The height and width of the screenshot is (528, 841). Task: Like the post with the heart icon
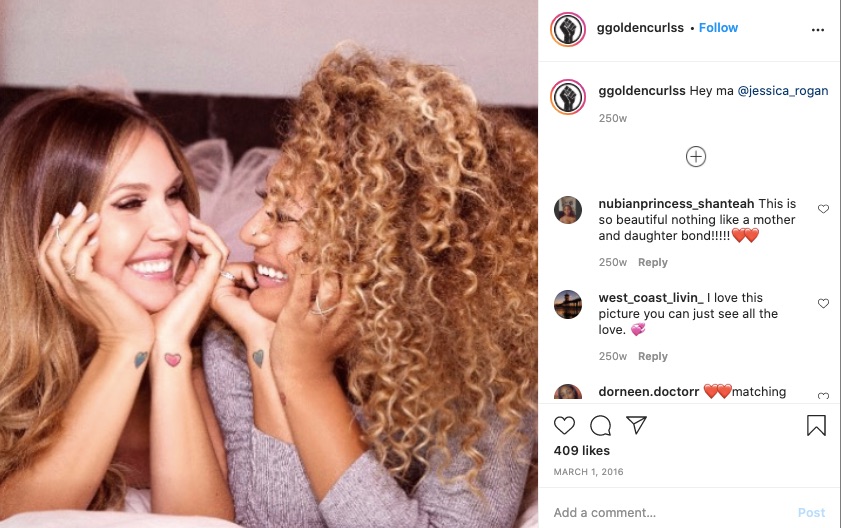coord(564,426)
